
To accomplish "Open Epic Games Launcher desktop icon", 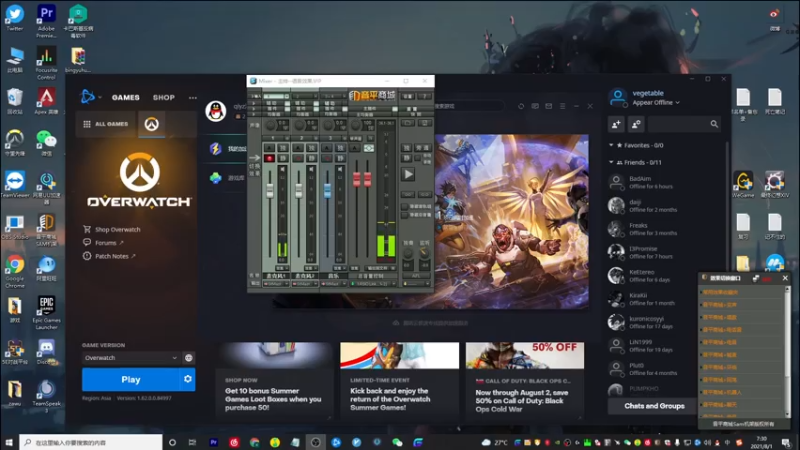I will tap(46, 313).
